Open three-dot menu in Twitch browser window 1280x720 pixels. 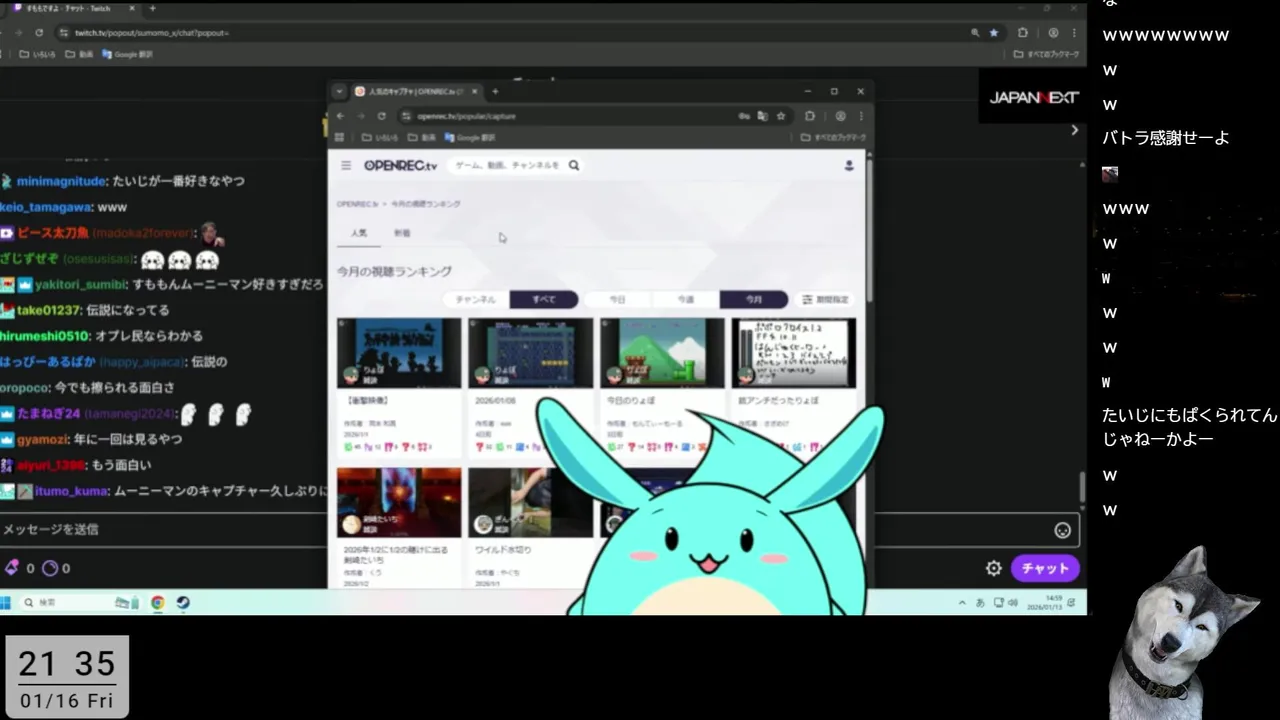[x=1074, y=33]
